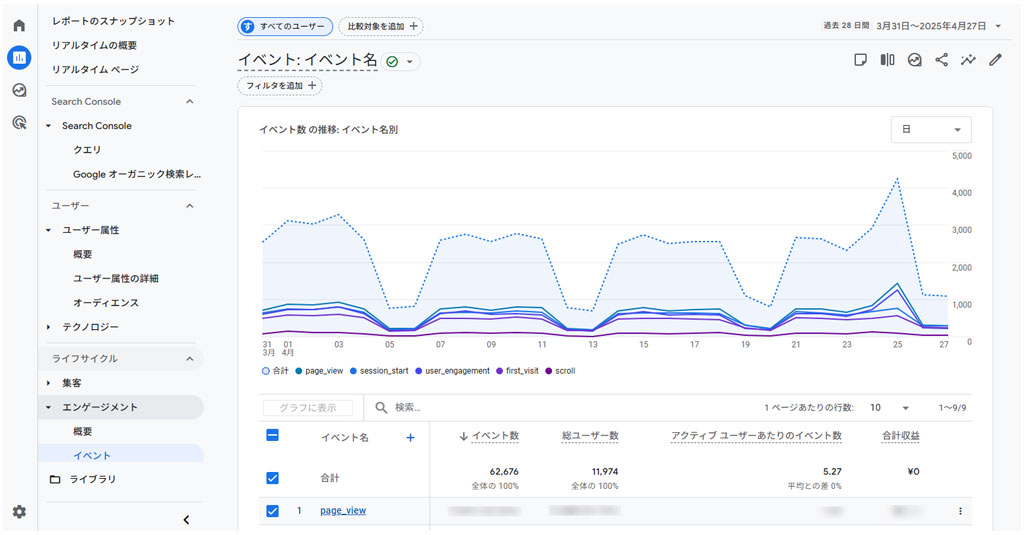
Task: Click フィルタを追加 button
Action: tap(280, 86)
